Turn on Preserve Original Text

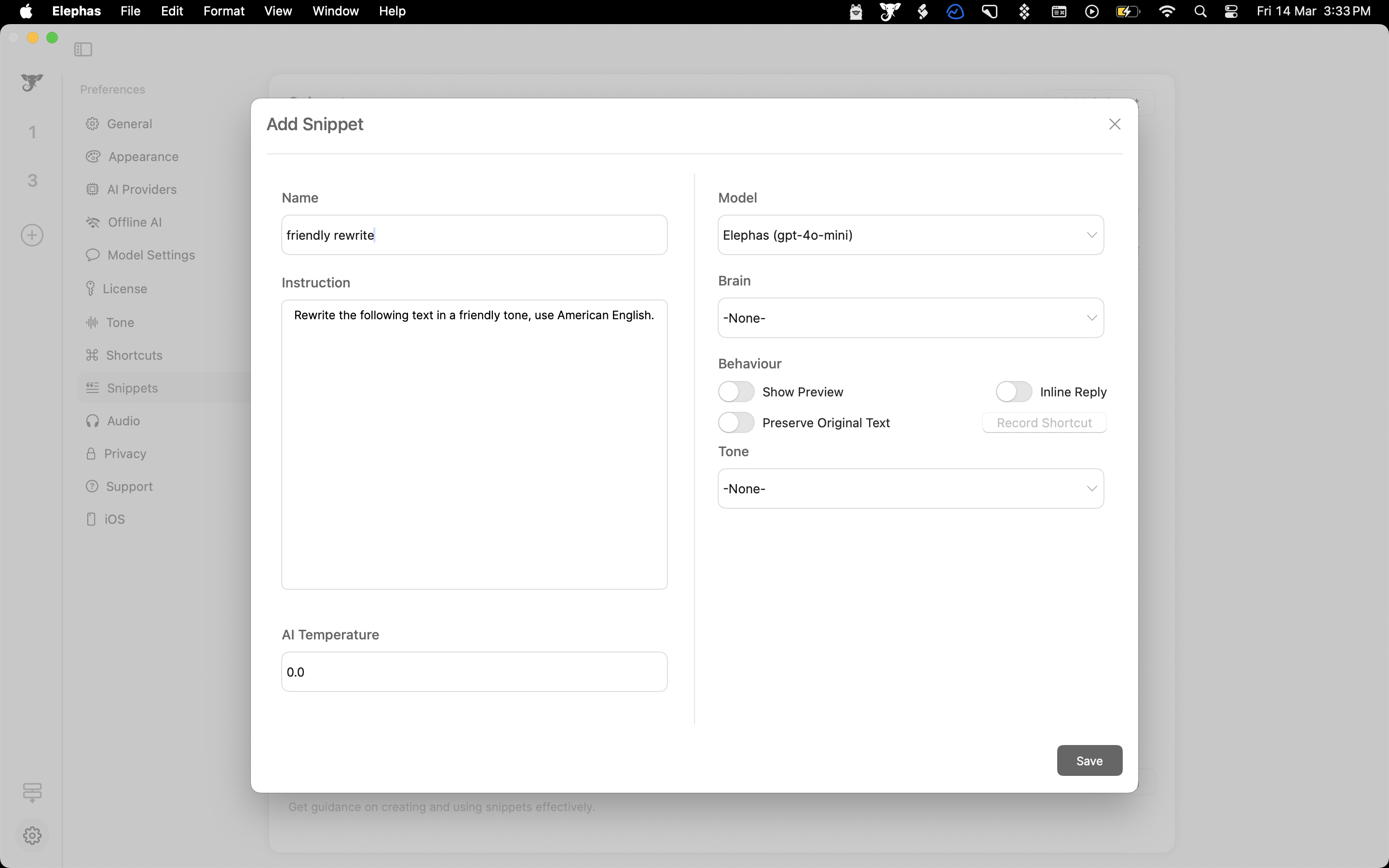736,423
